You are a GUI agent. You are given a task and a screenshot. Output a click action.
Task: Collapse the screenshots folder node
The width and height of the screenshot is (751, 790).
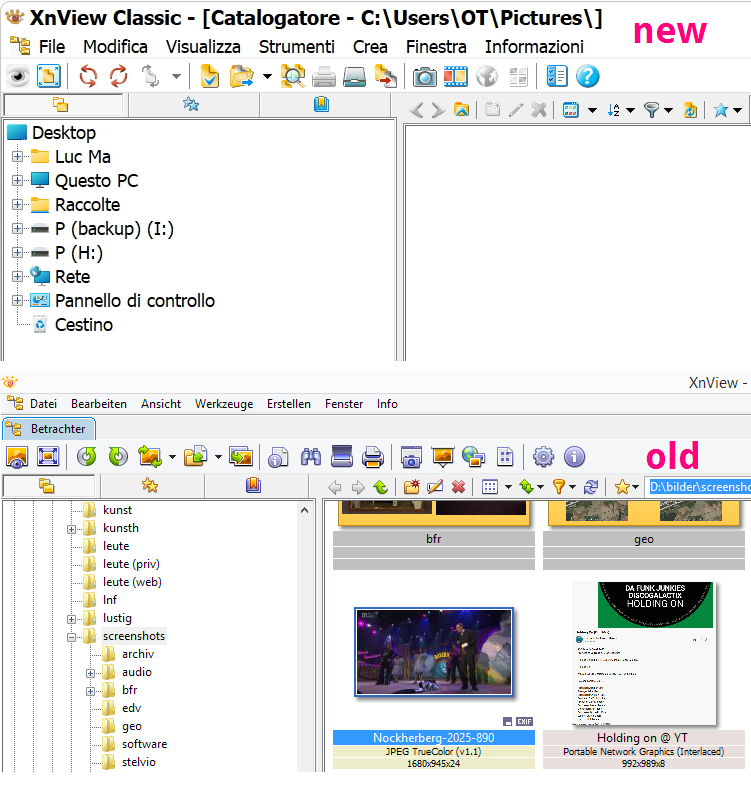72,638
